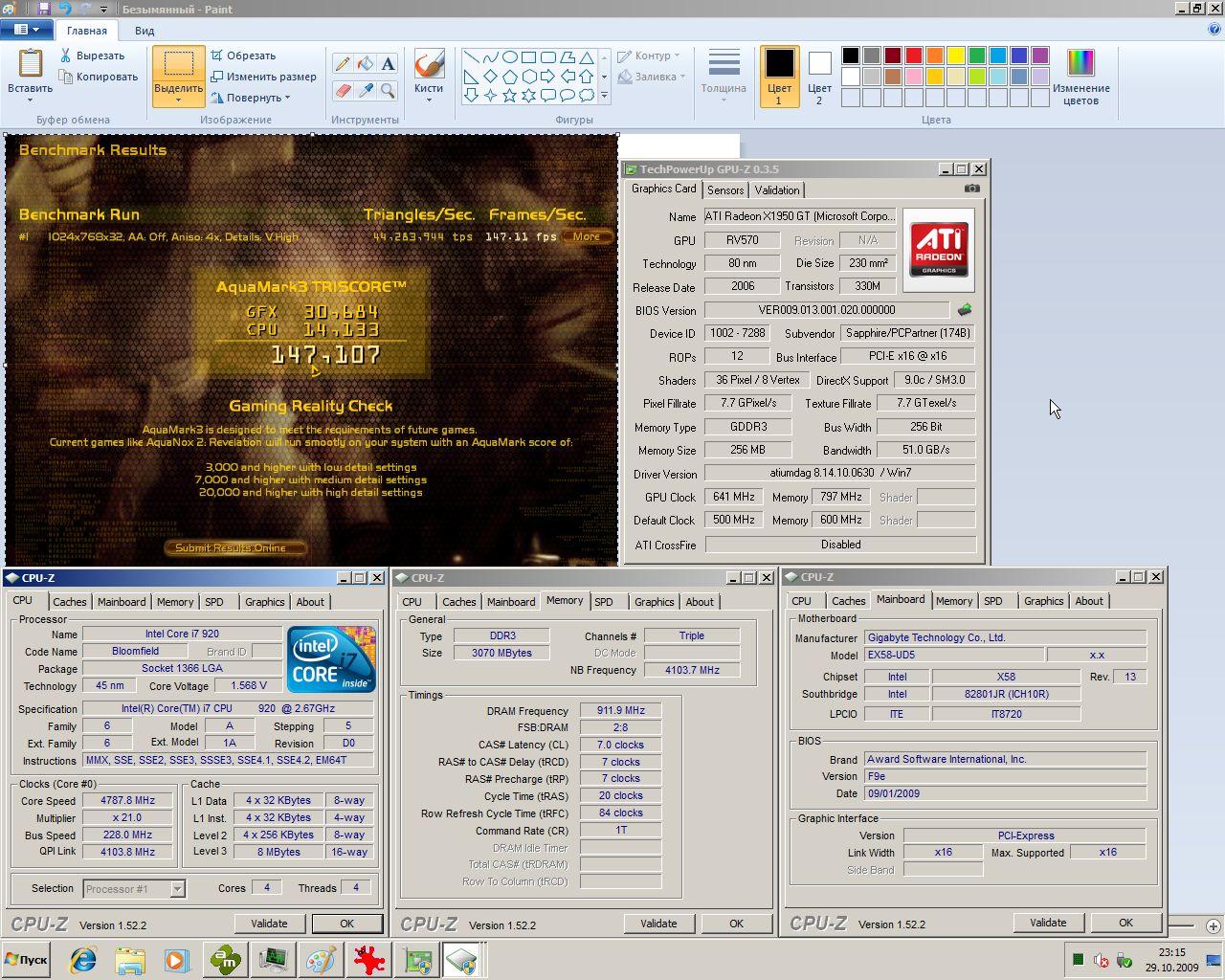Screen dimensions: 1225x980
Task: Choose the oval shape in shapes gallery
Action: [x=509, y=57]
